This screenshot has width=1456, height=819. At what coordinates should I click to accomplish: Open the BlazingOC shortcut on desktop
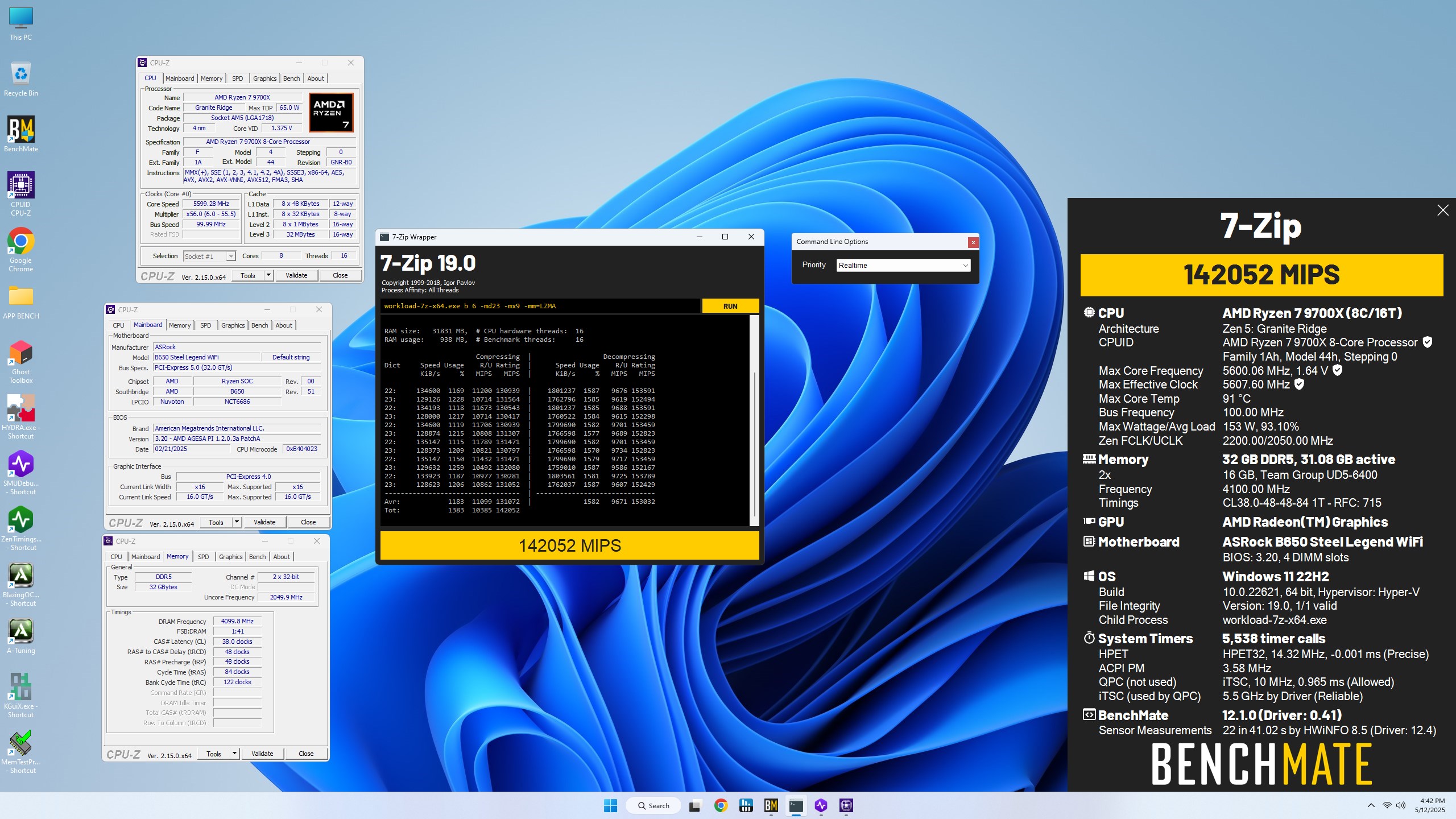coord(21,584)
